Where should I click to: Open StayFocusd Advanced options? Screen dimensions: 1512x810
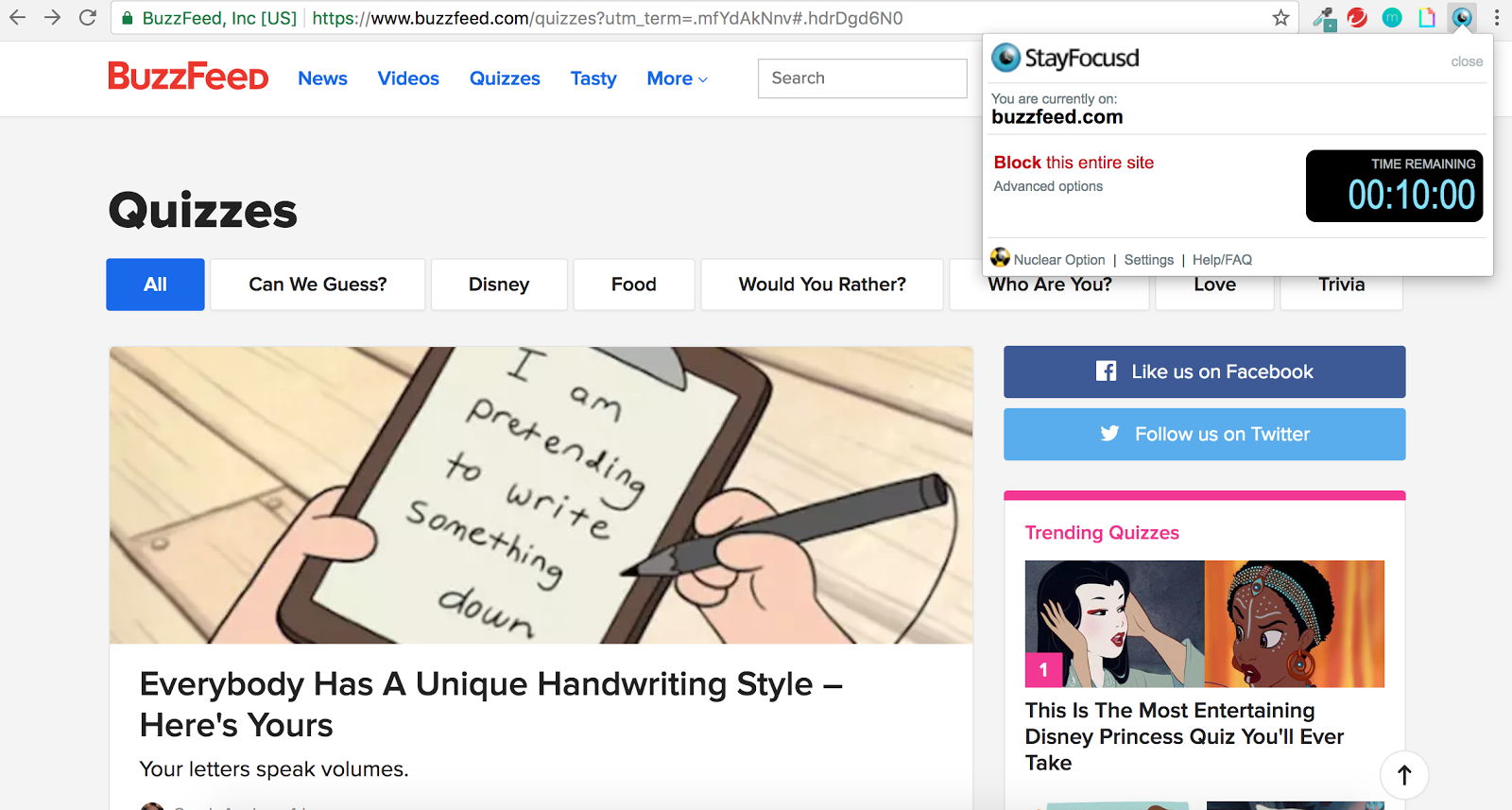click(1048, 186)
